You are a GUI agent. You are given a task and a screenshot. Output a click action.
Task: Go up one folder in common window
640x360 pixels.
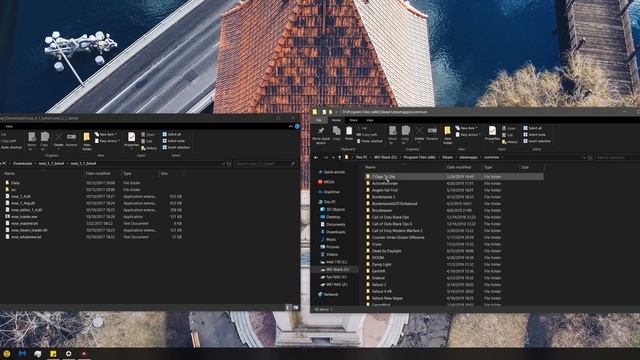click(339, 157)
